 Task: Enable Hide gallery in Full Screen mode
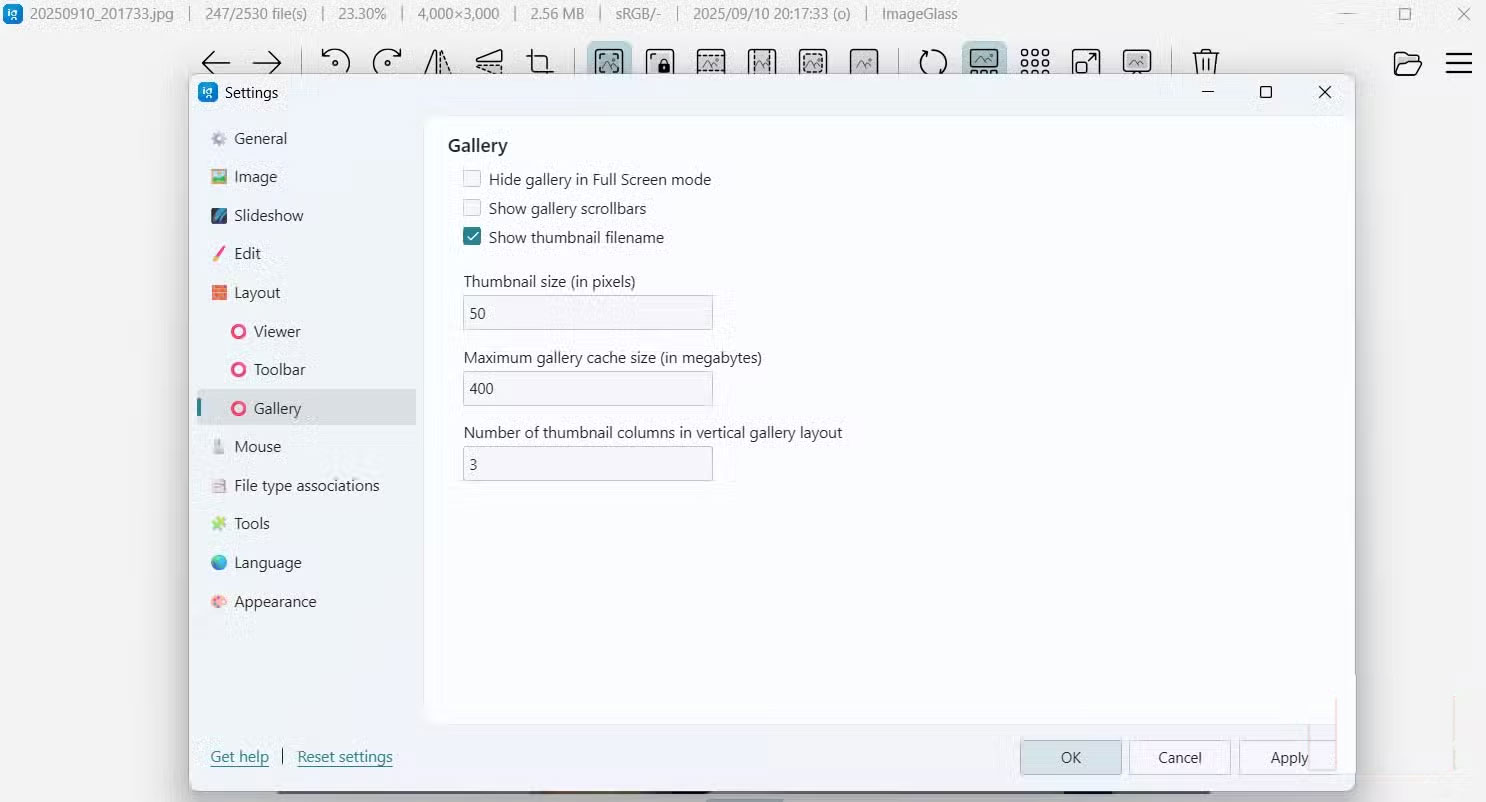471,178
